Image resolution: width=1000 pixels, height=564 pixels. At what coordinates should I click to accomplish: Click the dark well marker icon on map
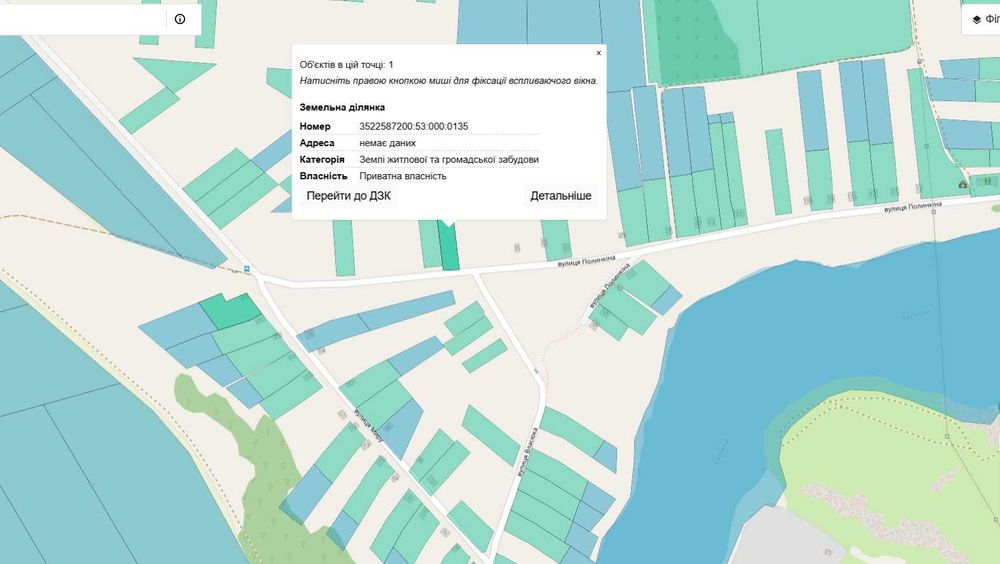(x=962, y=184)
